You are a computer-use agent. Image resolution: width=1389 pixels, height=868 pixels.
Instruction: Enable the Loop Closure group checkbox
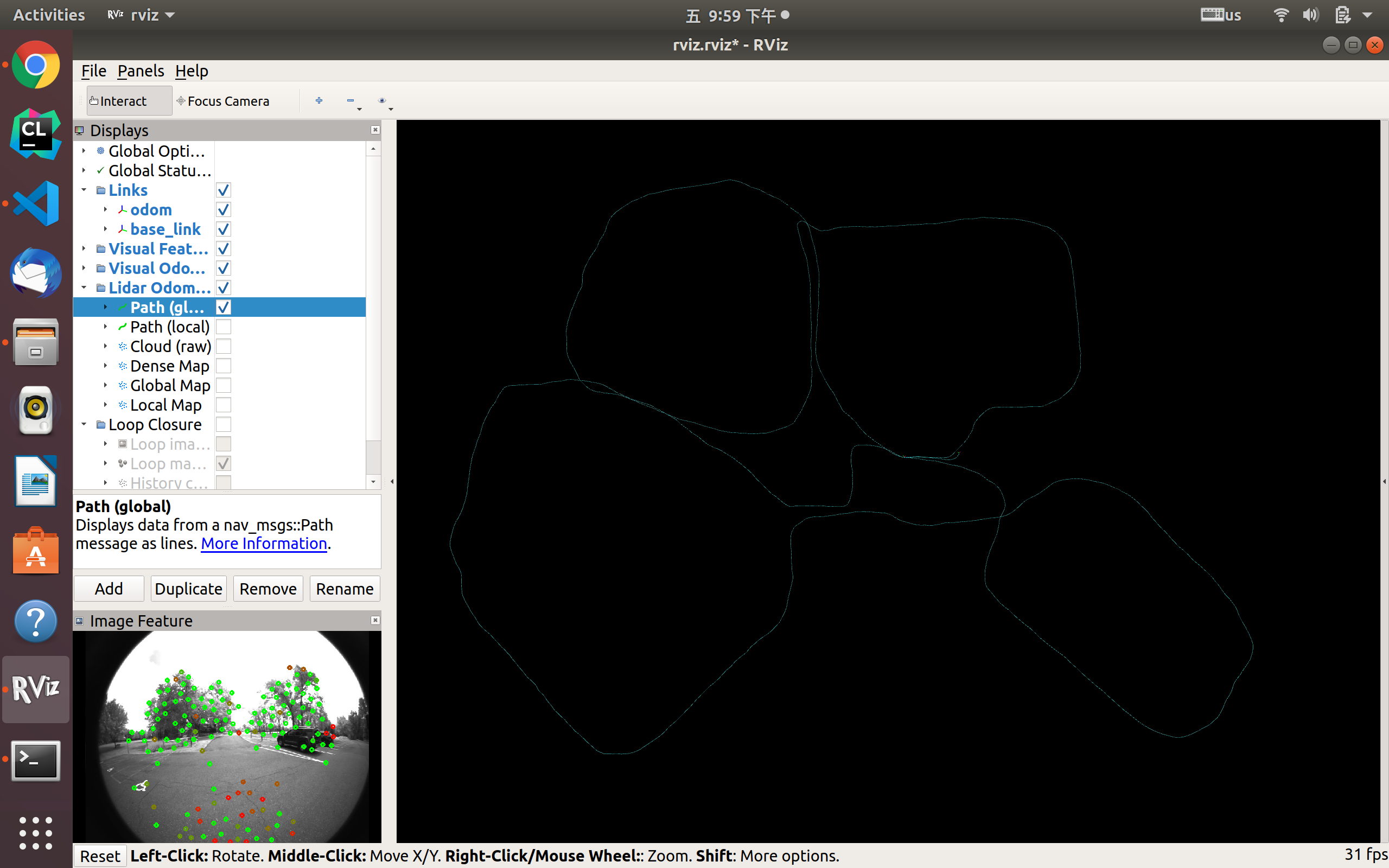[x=224, y=424]
